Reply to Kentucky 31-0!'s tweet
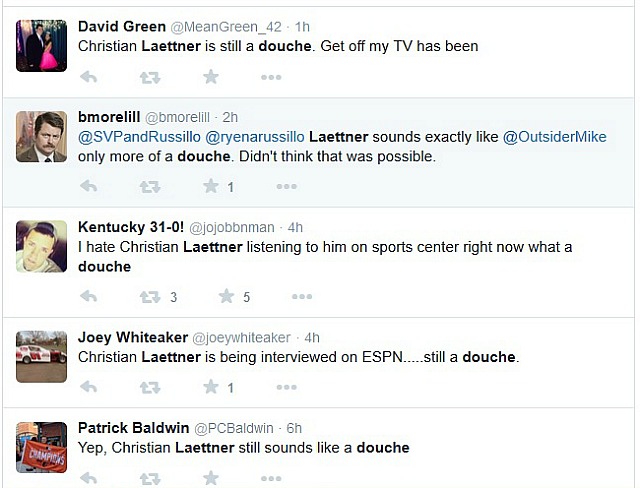 [88, 296]
